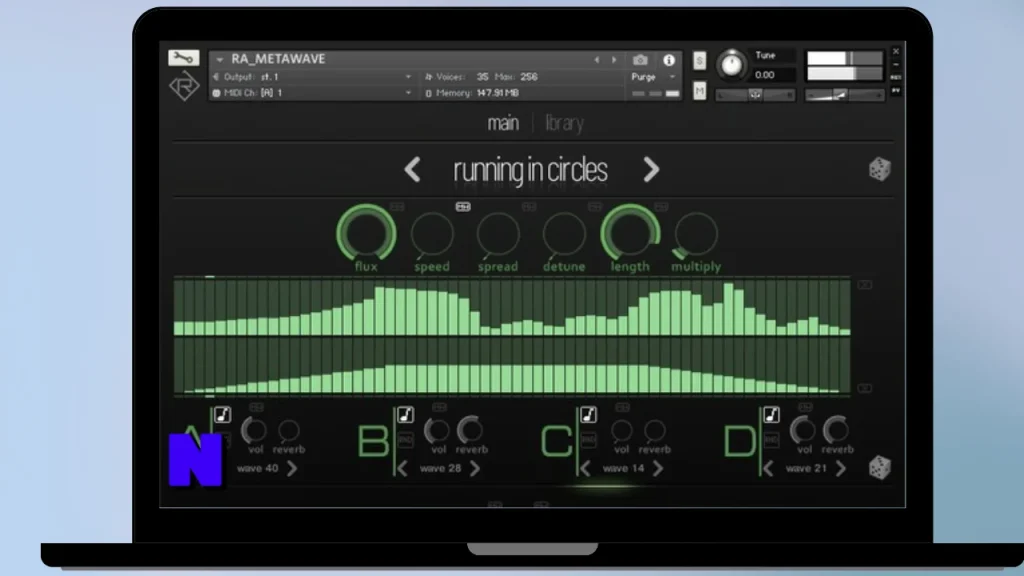
Task: Click the Rigid Audio diamond logo
Action: click(184, 86)
